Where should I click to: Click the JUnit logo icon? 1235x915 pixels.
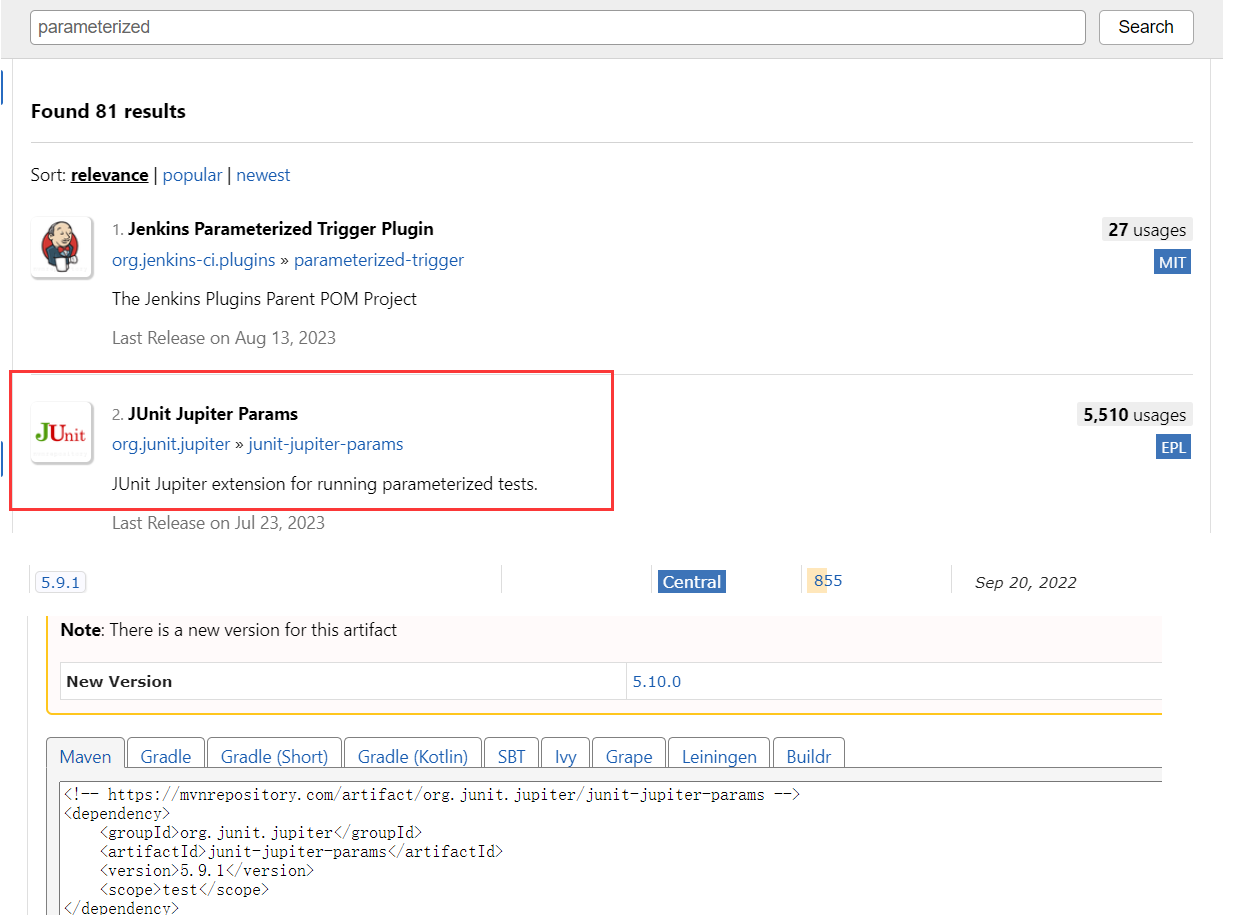point(61,433)
